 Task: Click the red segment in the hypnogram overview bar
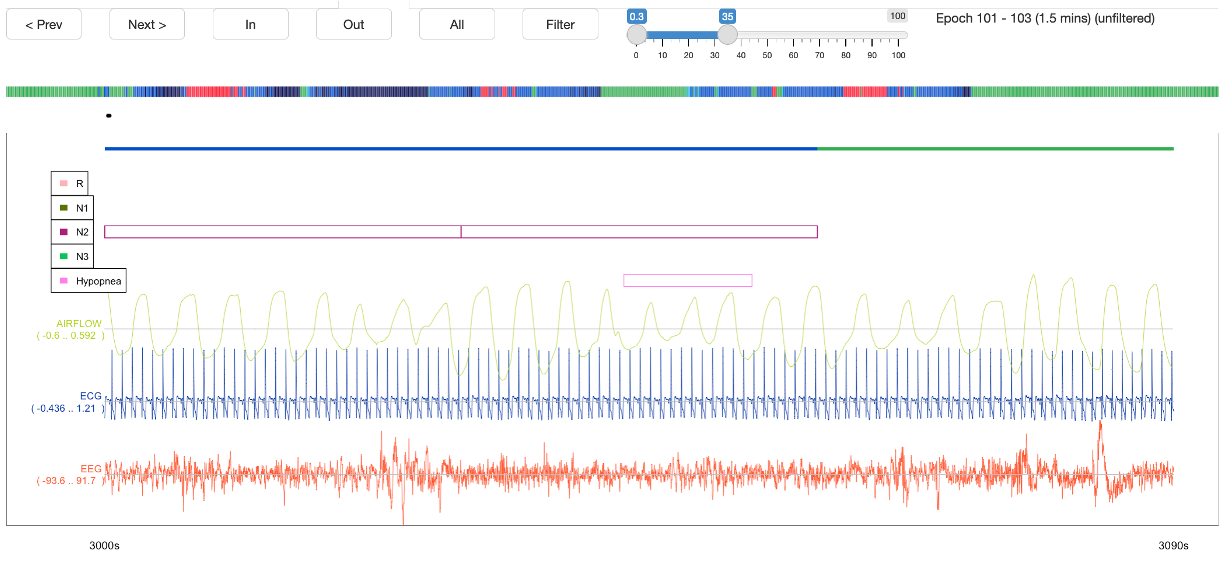click(208, 92)
